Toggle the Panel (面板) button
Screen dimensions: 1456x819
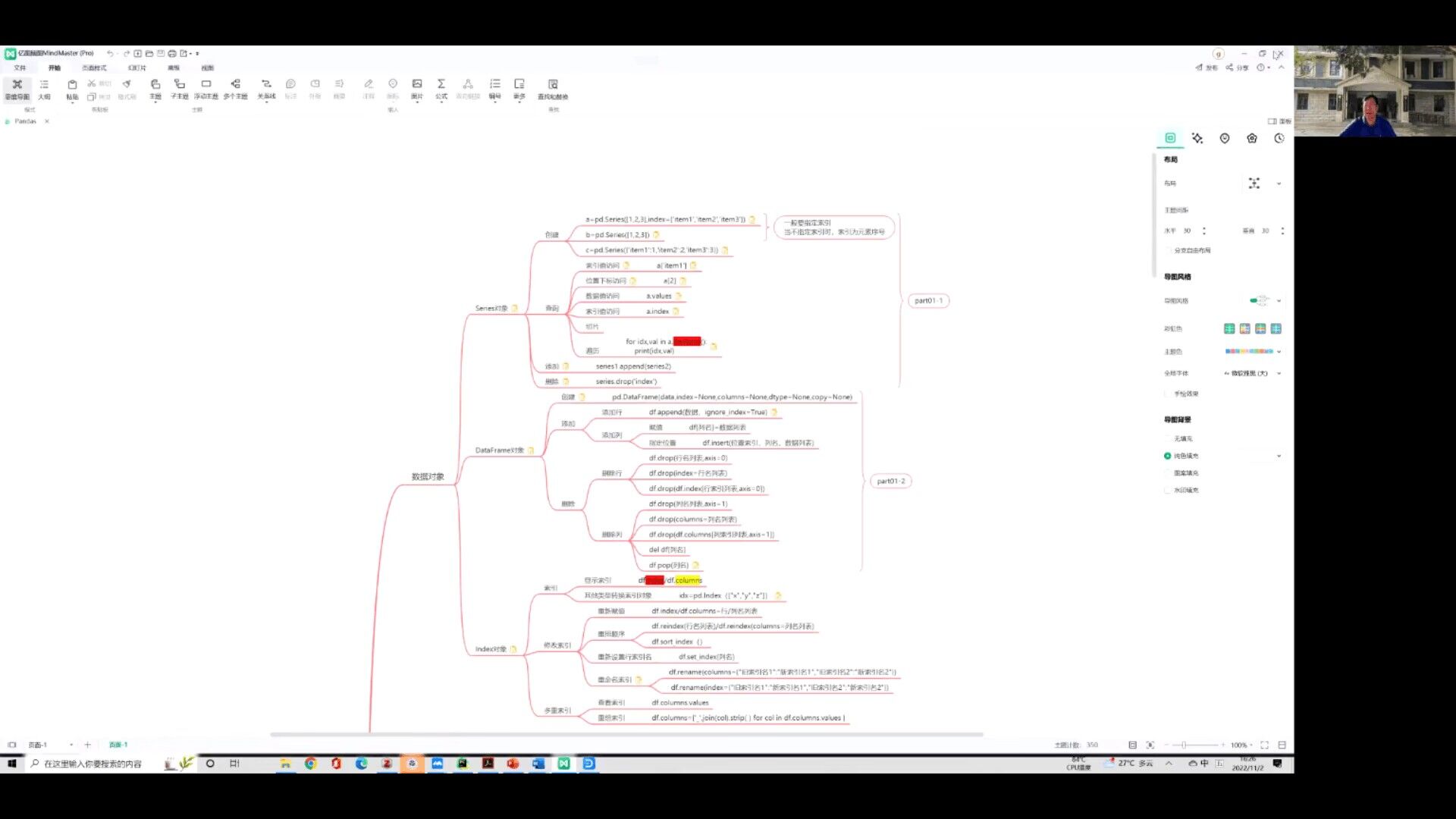pos(1279,121)
